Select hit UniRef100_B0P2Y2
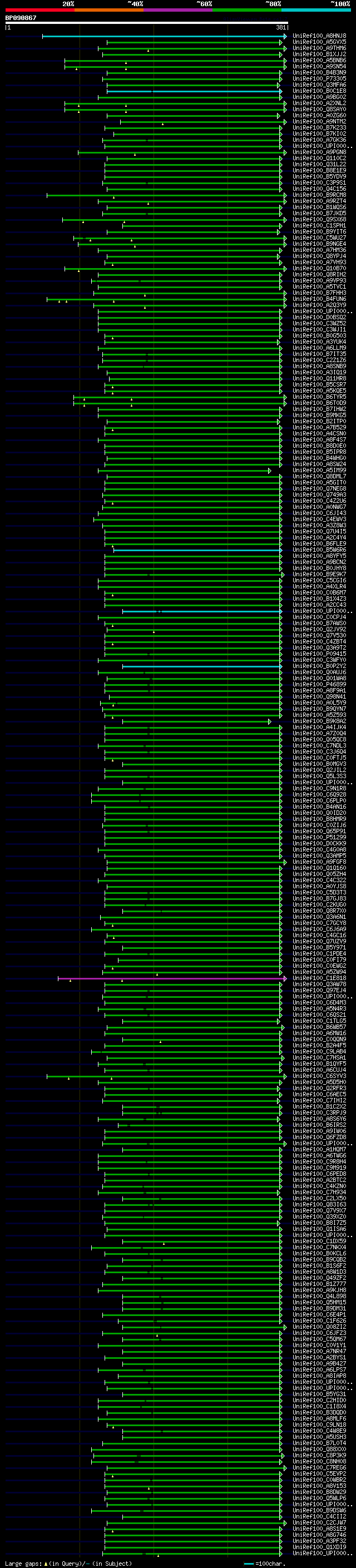Viewport: 356px width, 1568px height. (319, 666)
